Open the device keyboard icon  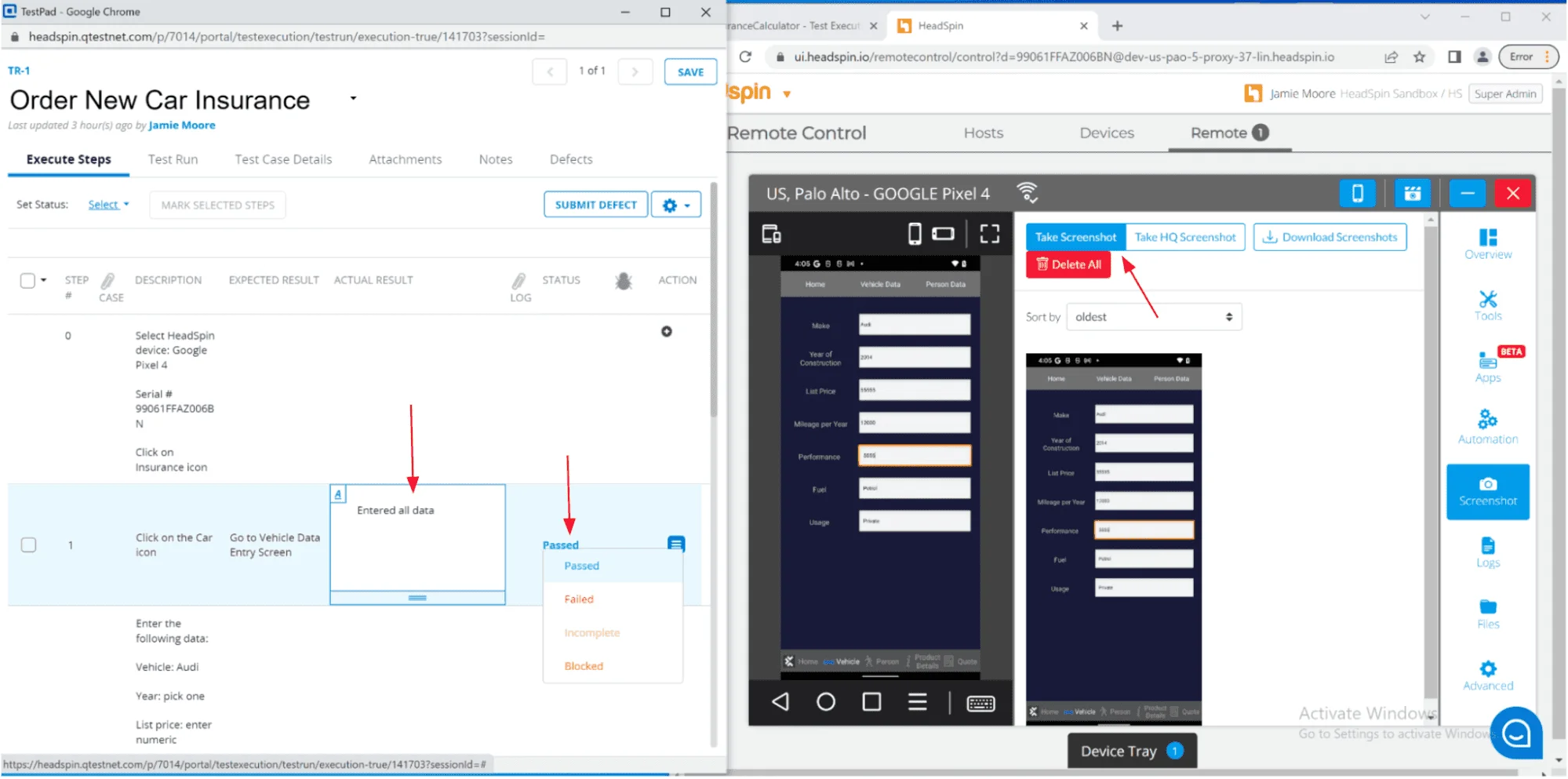(x=980, y=703)
